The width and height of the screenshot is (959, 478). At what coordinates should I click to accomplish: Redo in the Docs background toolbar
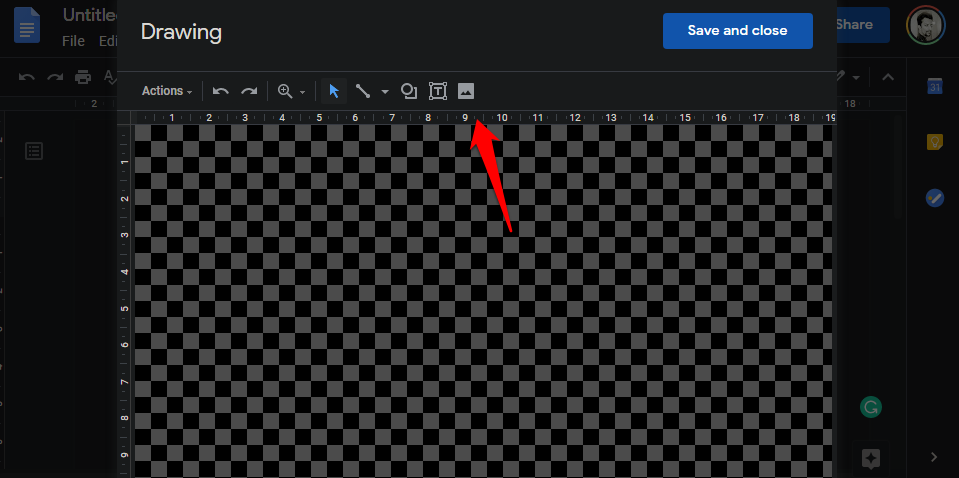coord(55,77)
